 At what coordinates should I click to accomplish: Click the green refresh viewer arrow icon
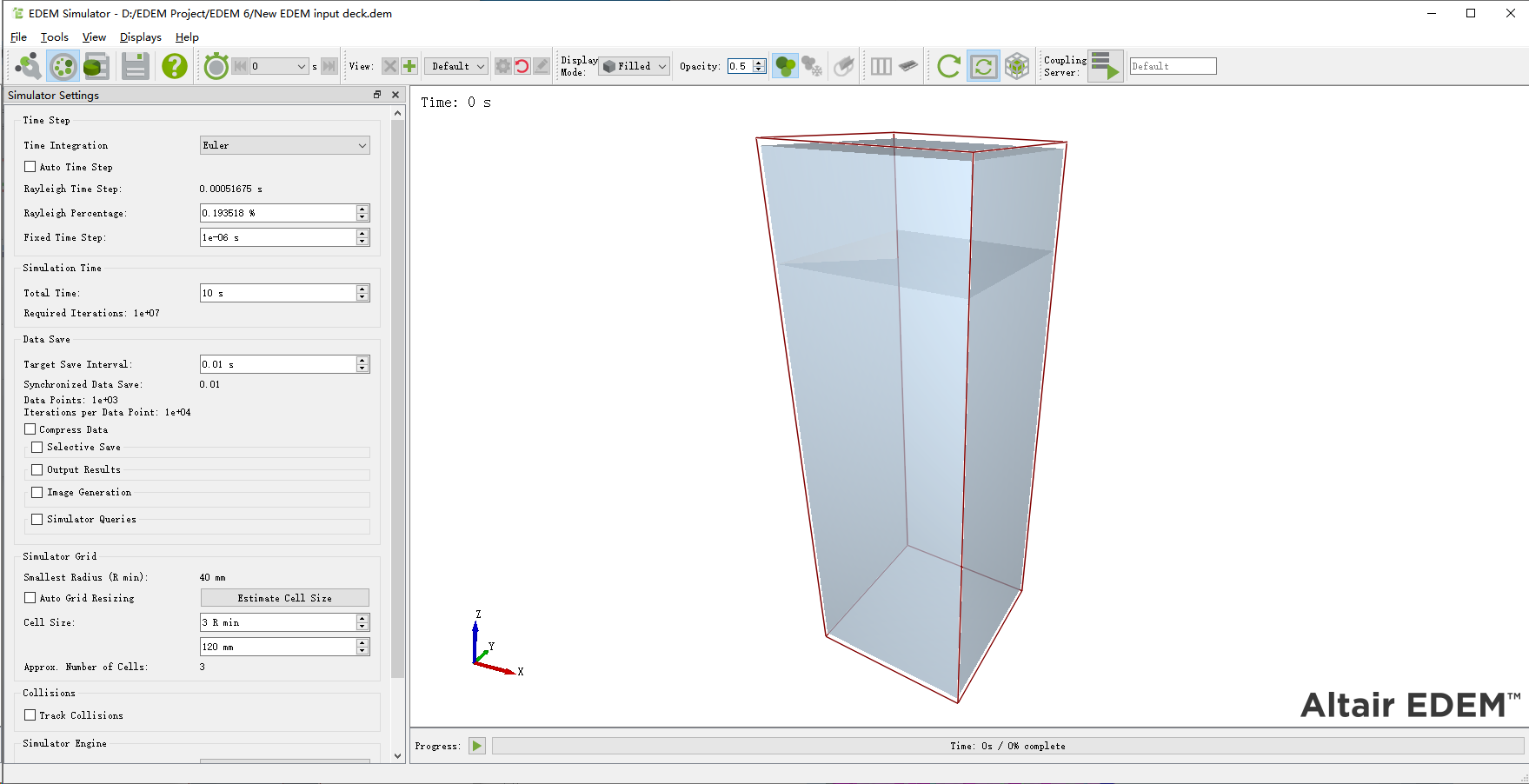[x=949, y=66]
